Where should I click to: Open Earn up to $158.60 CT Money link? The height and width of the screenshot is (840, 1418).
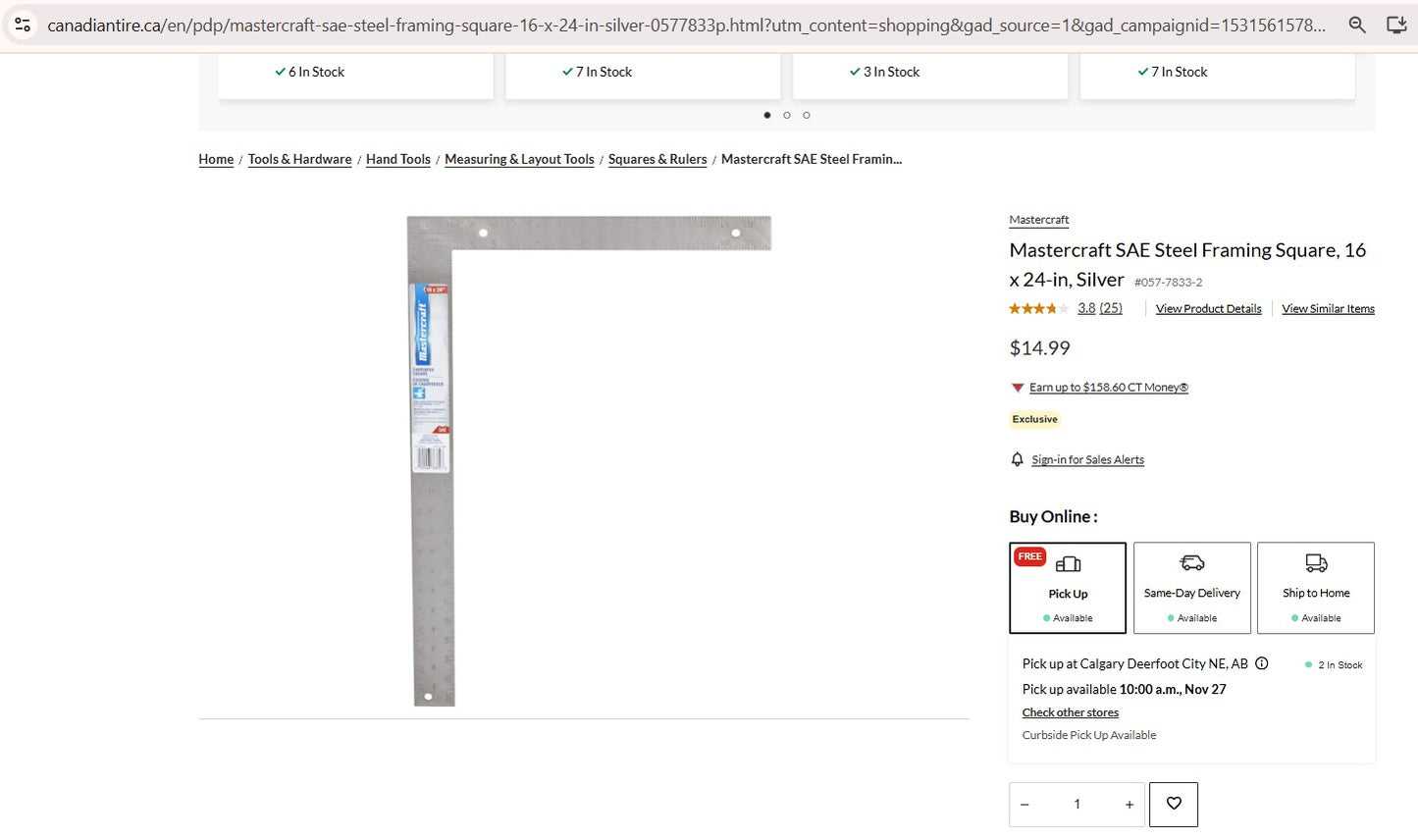1109,388
